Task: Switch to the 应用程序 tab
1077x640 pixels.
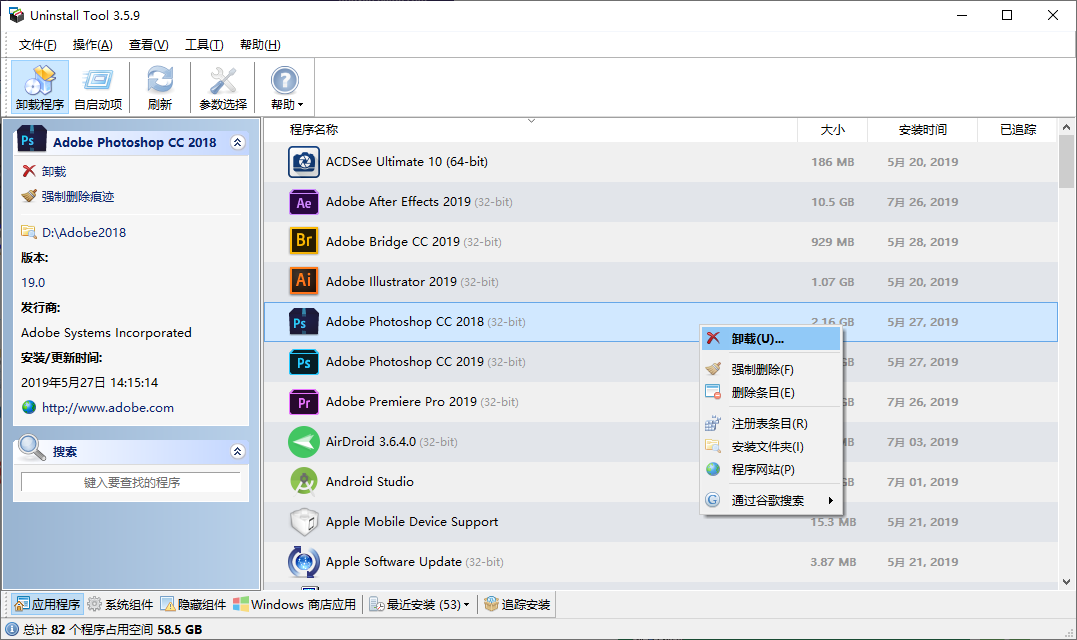Action: [47, 604]
